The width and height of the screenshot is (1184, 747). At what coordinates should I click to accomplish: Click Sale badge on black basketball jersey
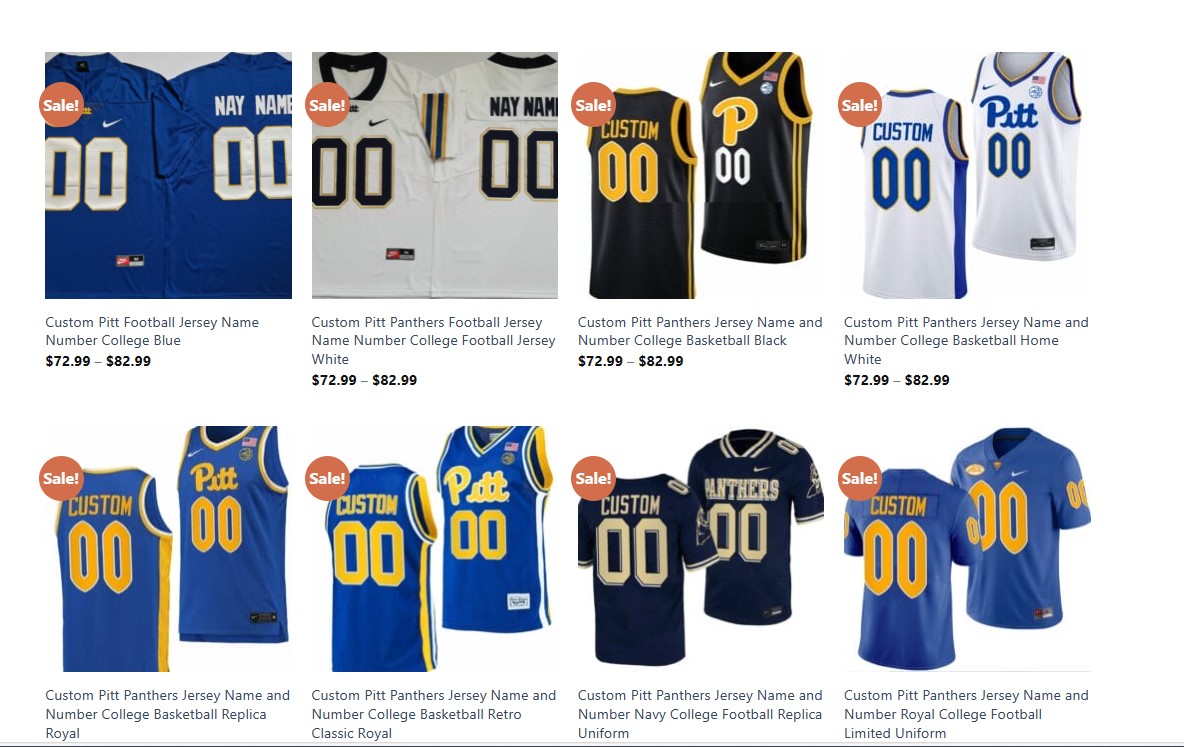(594, 104)
